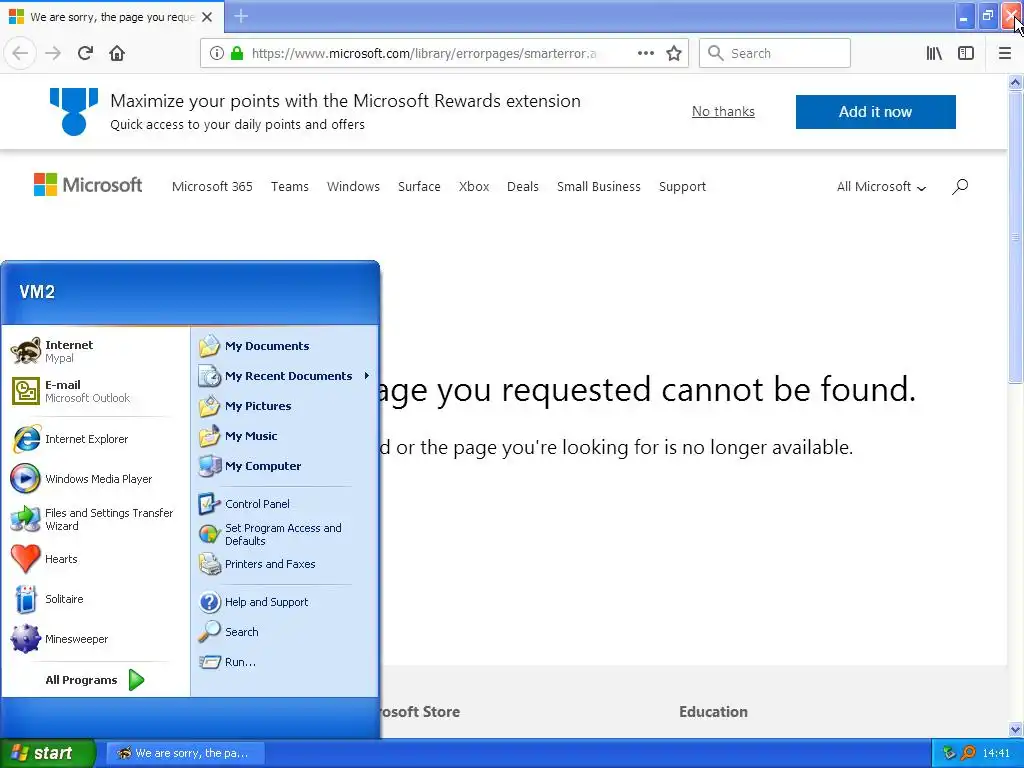
Task: Close the 'We are sorry' tab
Action: pos(207,17)
